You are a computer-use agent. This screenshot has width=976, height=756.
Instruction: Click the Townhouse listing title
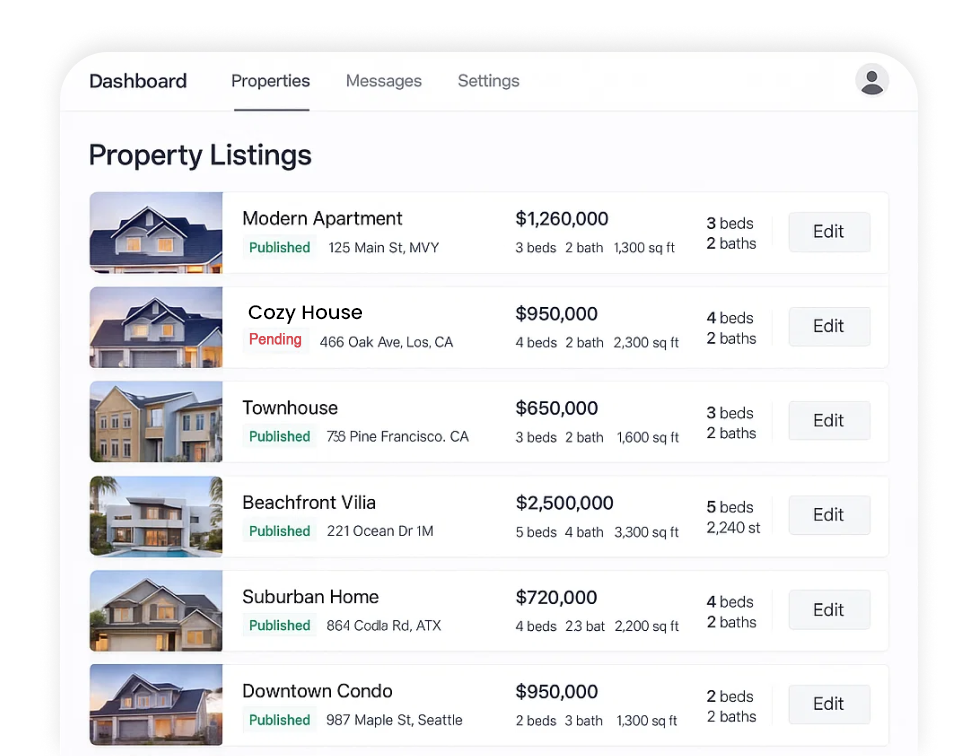(290, 408)
